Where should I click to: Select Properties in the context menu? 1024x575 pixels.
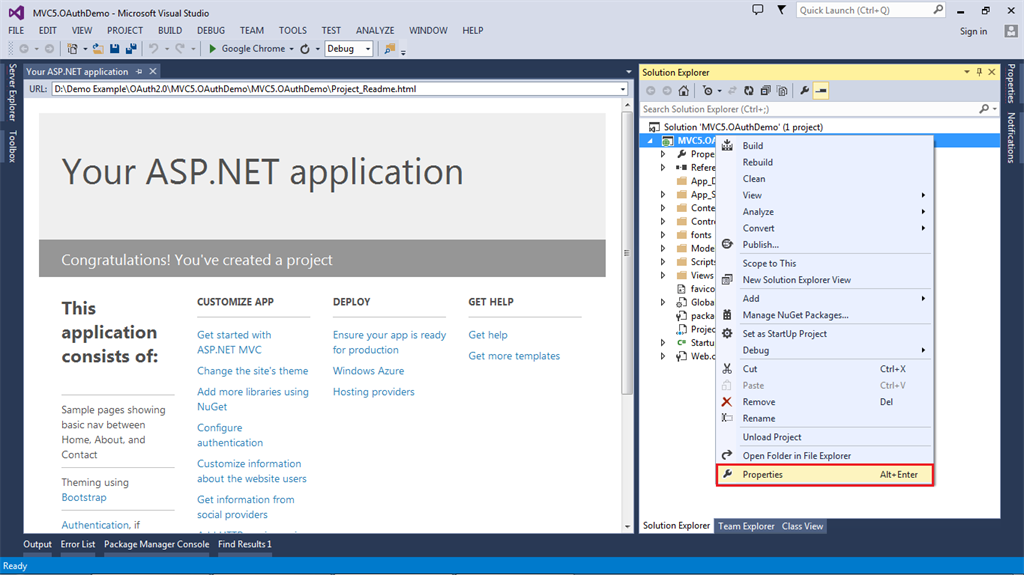coord(762,475)
